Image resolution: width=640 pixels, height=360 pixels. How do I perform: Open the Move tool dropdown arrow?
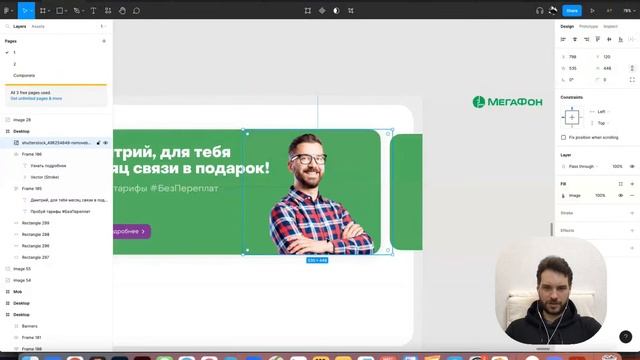tap(31, 11)
